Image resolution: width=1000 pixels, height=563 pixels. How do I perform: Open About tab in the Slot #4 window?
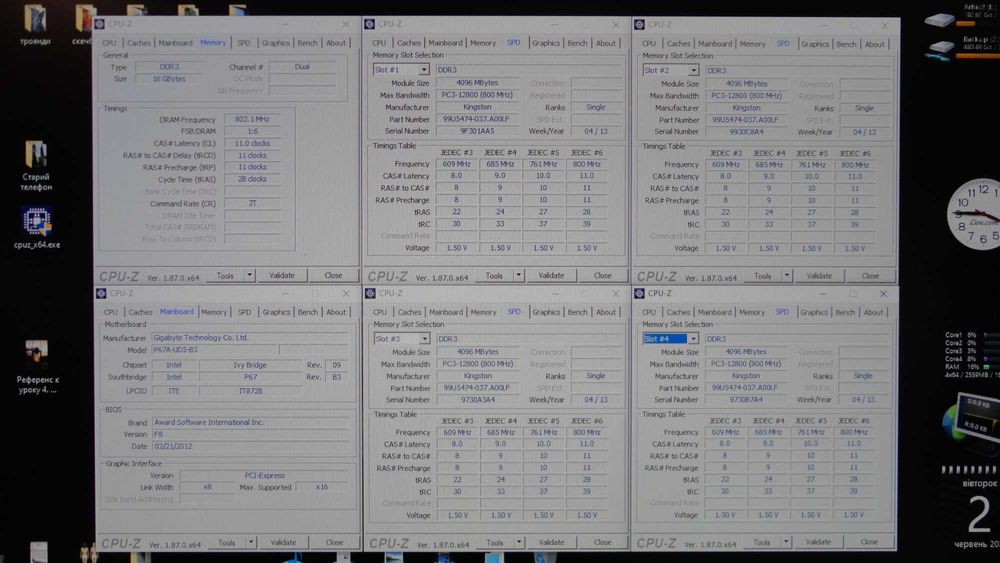pos(874,312)
